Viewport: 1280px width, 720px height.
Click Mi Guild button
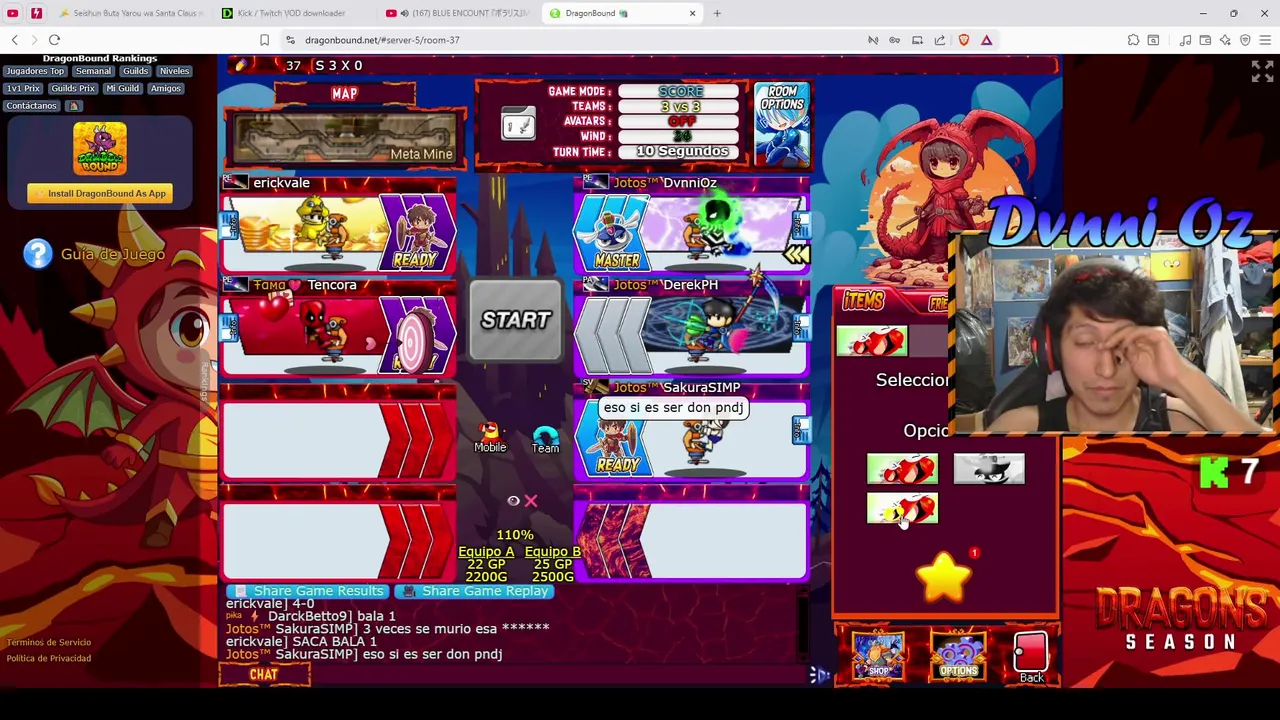click(122, 88)
